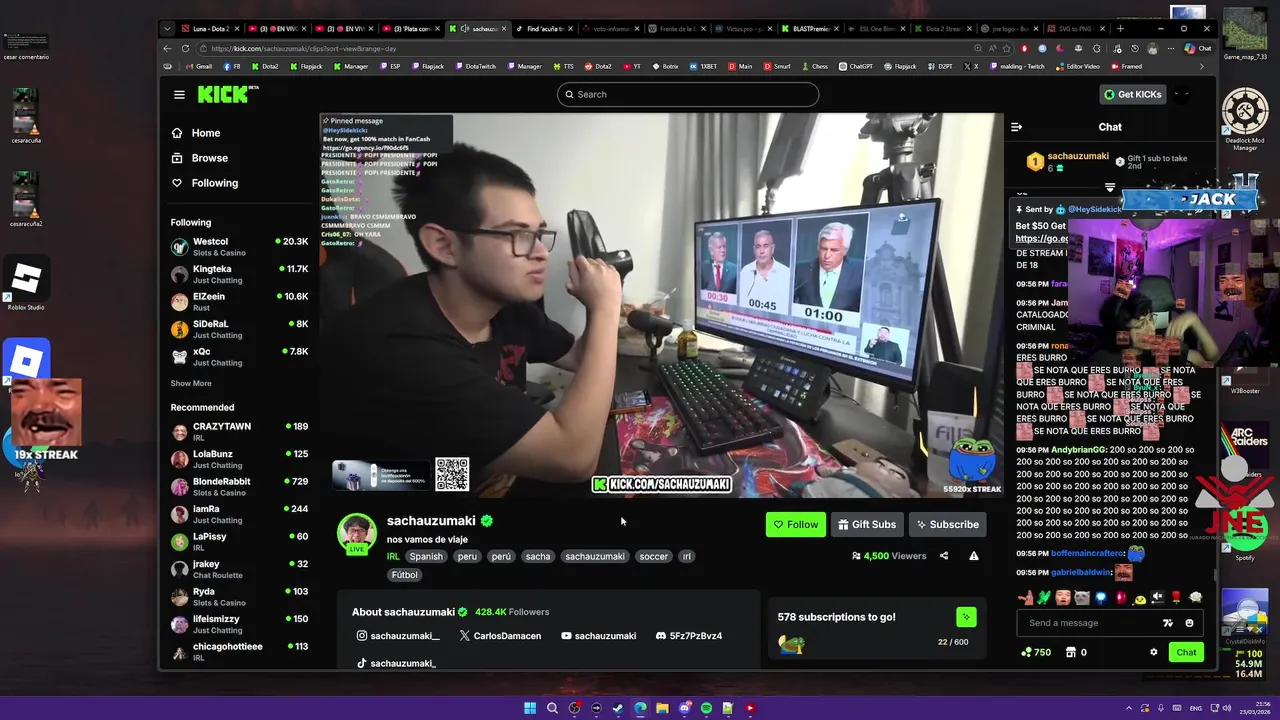Open xQc channel in sidebar
This screenshot has width=1280, height=720.
coord(239,357)
